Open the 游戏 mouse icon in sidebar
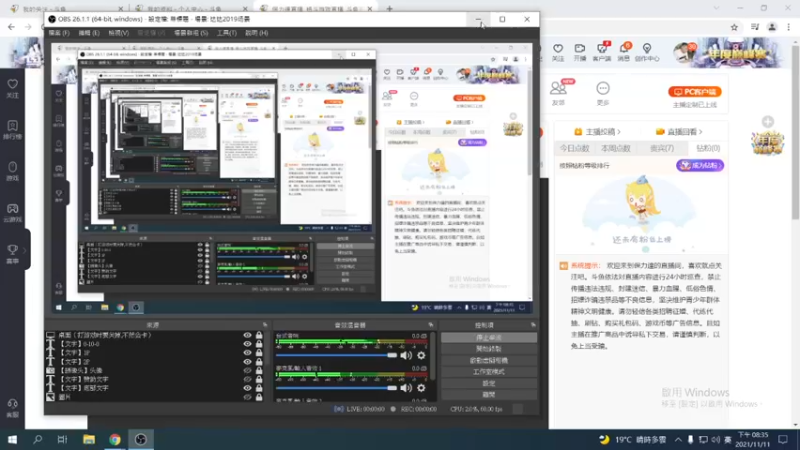800x450 pixels. coord(12,167)
